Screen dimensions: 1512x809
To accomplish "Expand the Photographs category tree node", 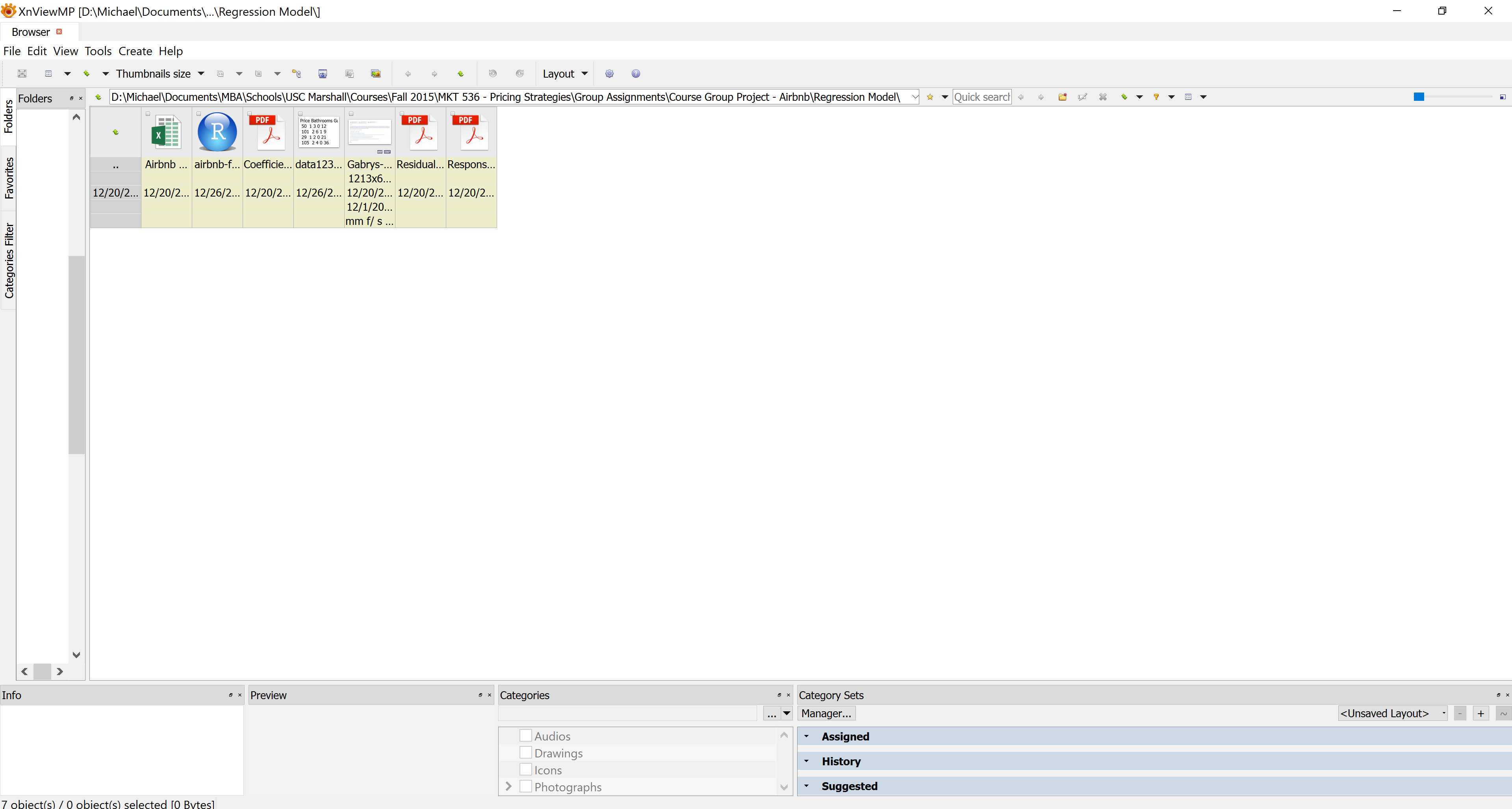I will click(x=508, y=787).
